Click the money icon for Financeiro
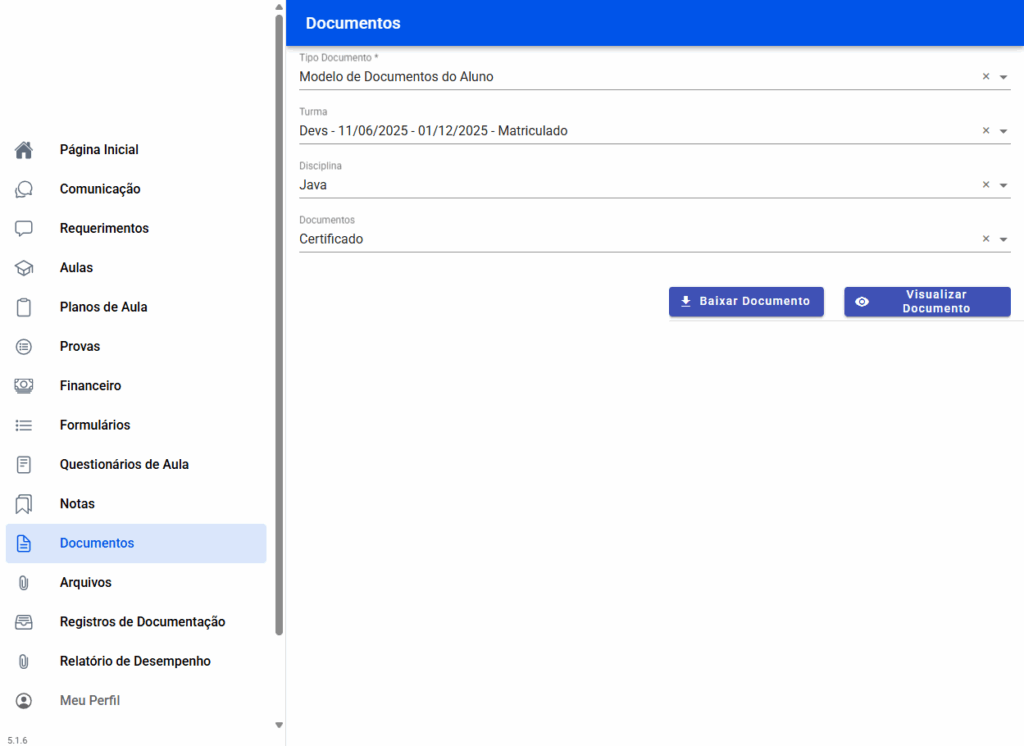 coord(24,386)
